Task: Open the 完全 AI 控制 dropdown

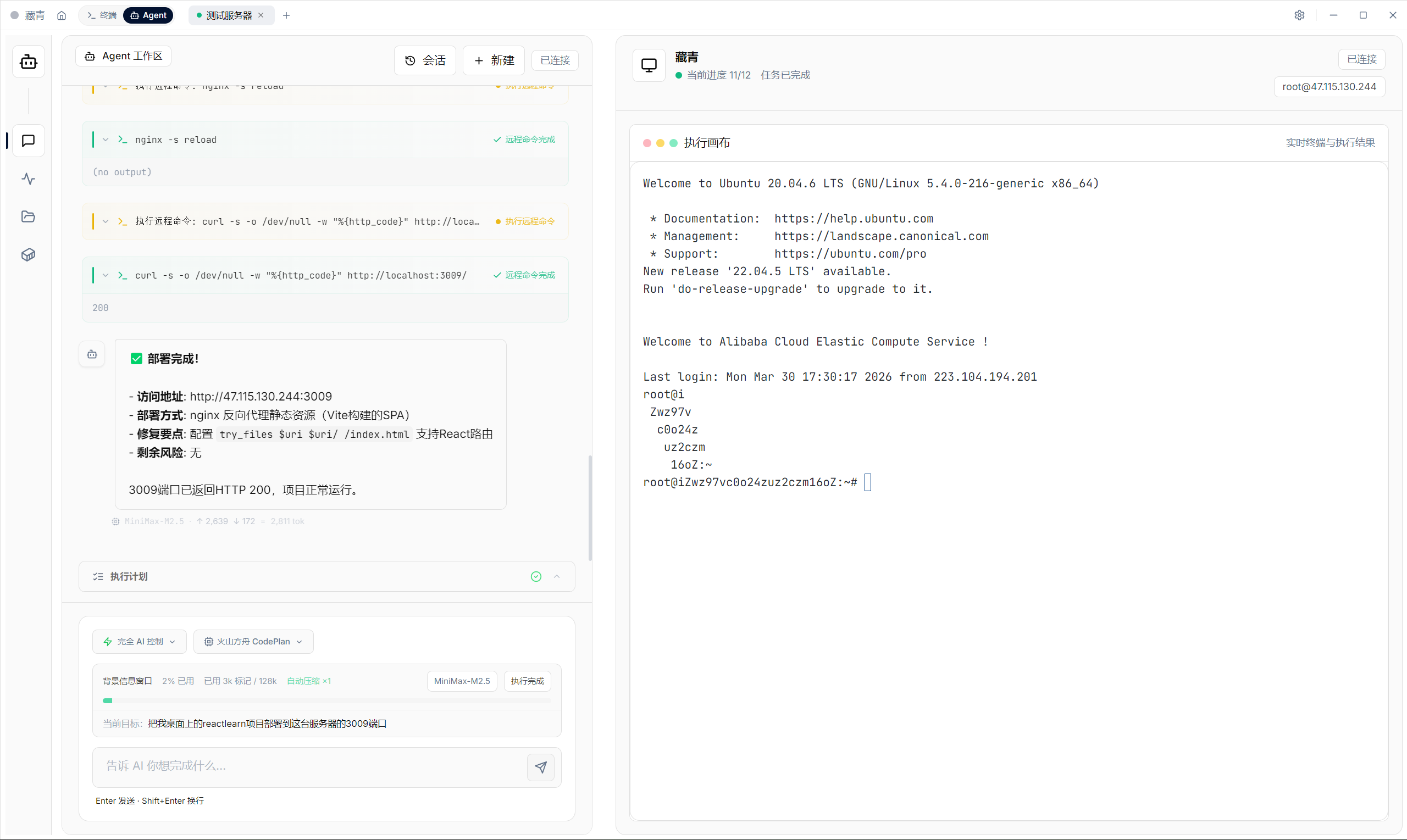Action: [139, 641]
